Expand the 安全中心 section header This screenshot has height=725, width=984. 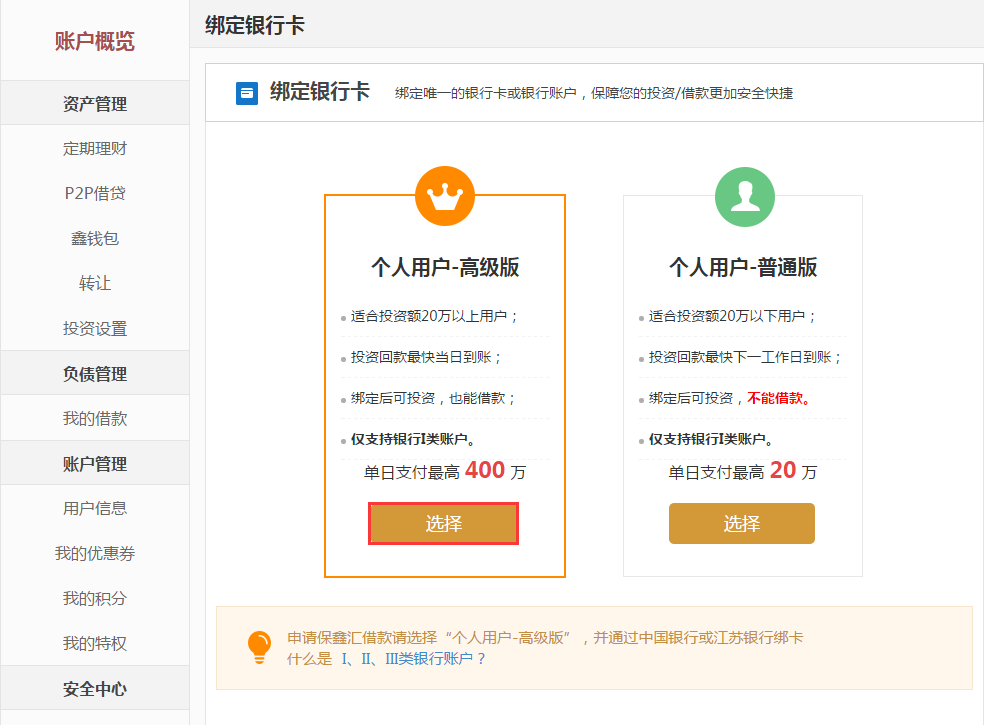95,688
